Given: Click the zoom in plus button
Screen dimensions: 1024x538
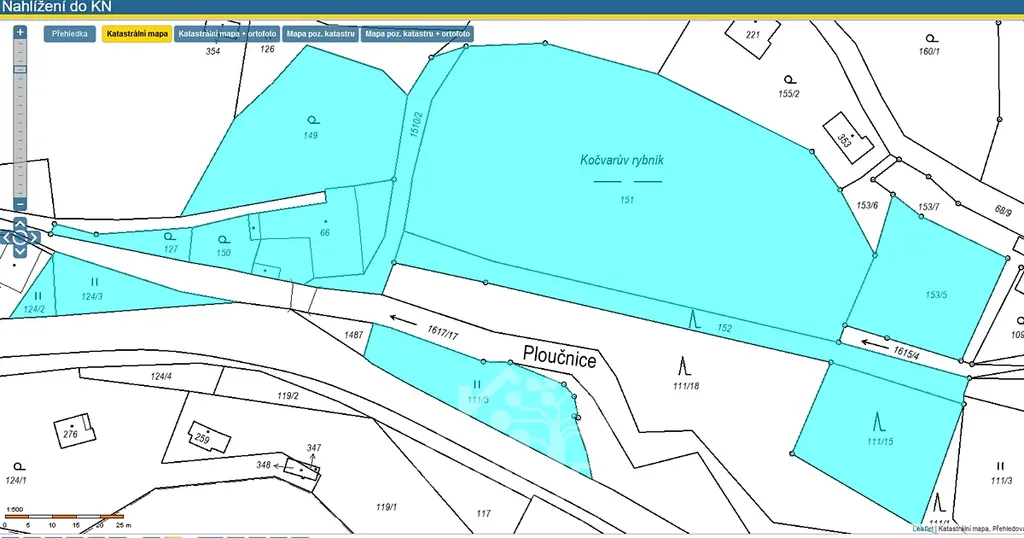Looking at the screenshot, I should click(20, 32).
